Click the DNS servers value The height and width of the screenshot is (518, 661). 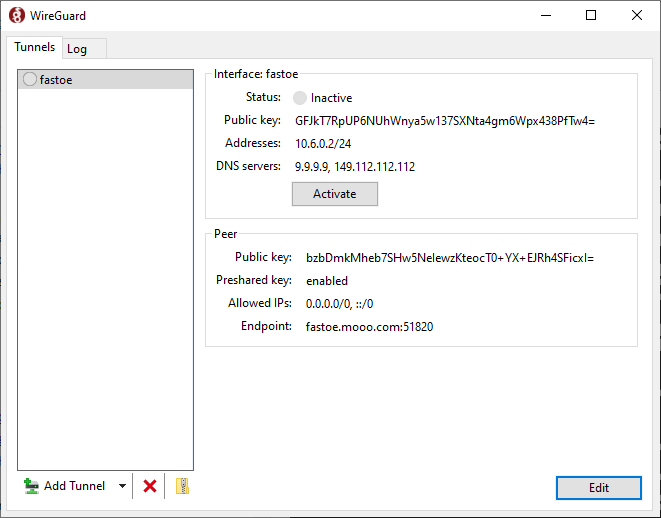(x=355, y=166)
